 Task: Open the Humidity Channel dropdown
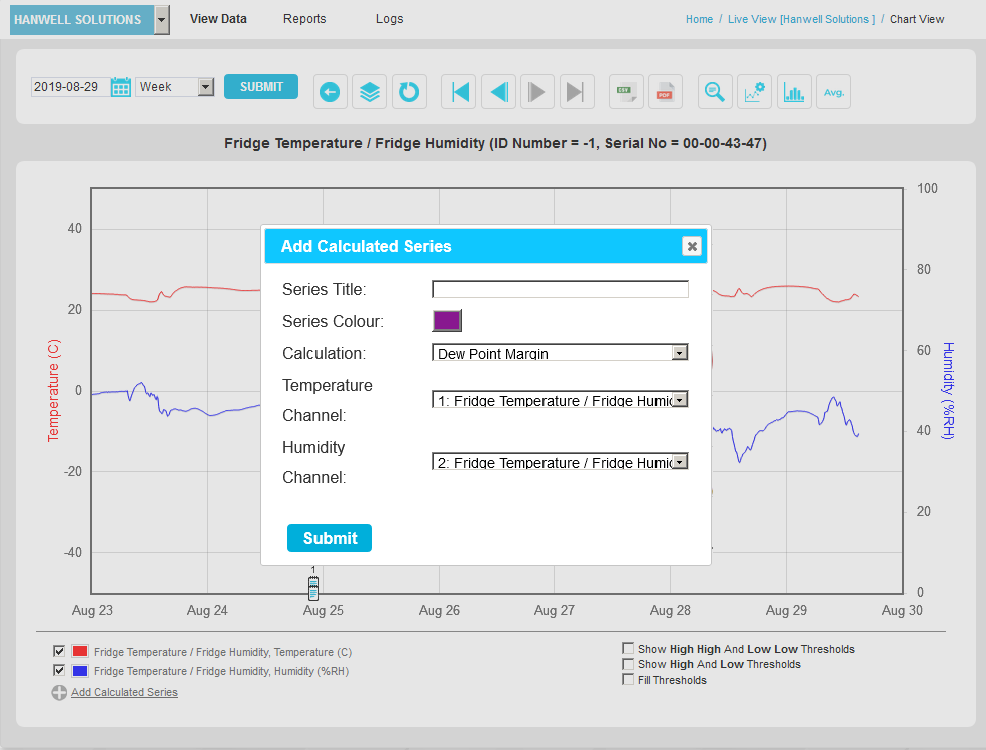[560, 462]
